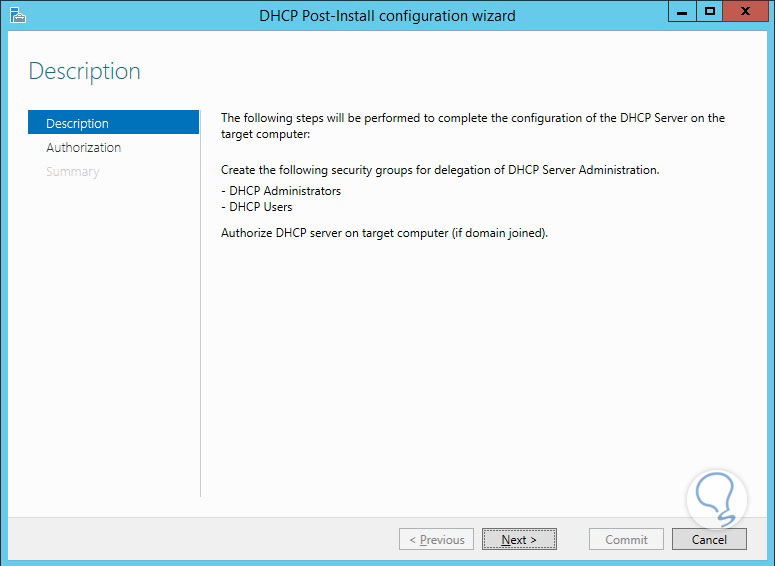Cancel the DHCP Post-Install wizard
This screenshot has height=566, width=778.
709,539
